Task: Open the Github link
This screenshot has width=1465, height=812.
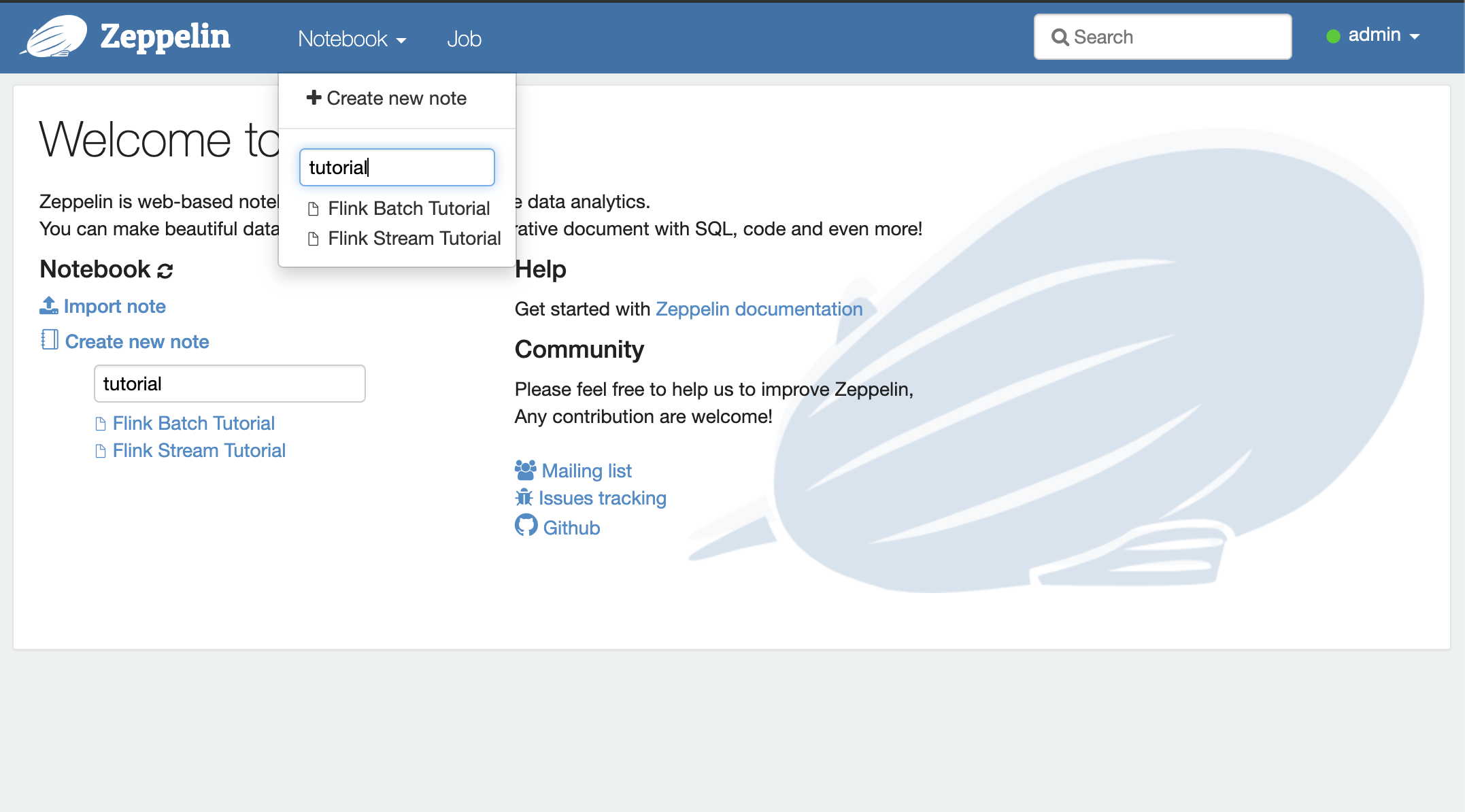Action: (571, 528)
